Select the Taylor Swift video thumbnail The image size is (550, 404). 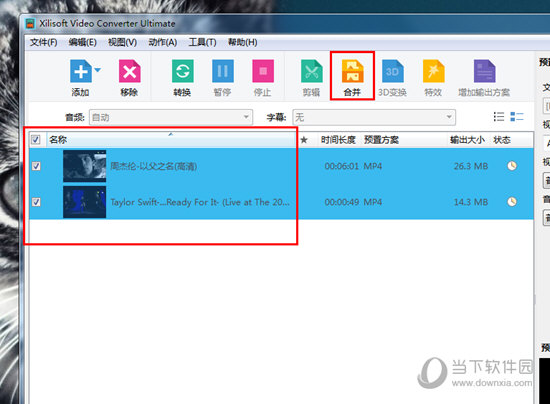(x=85, y=202)
